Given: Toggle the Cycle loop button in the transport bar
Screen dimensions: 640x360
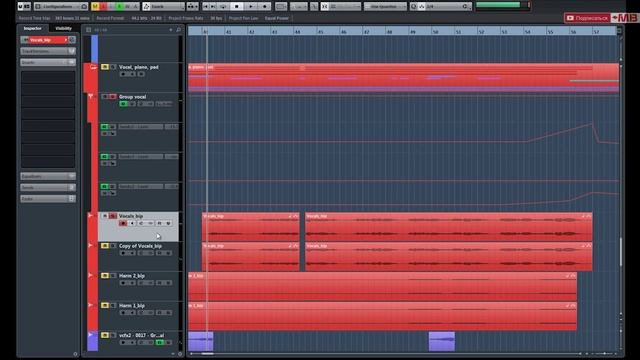Looking at the screenshot, I should click(x=223, y=6).
